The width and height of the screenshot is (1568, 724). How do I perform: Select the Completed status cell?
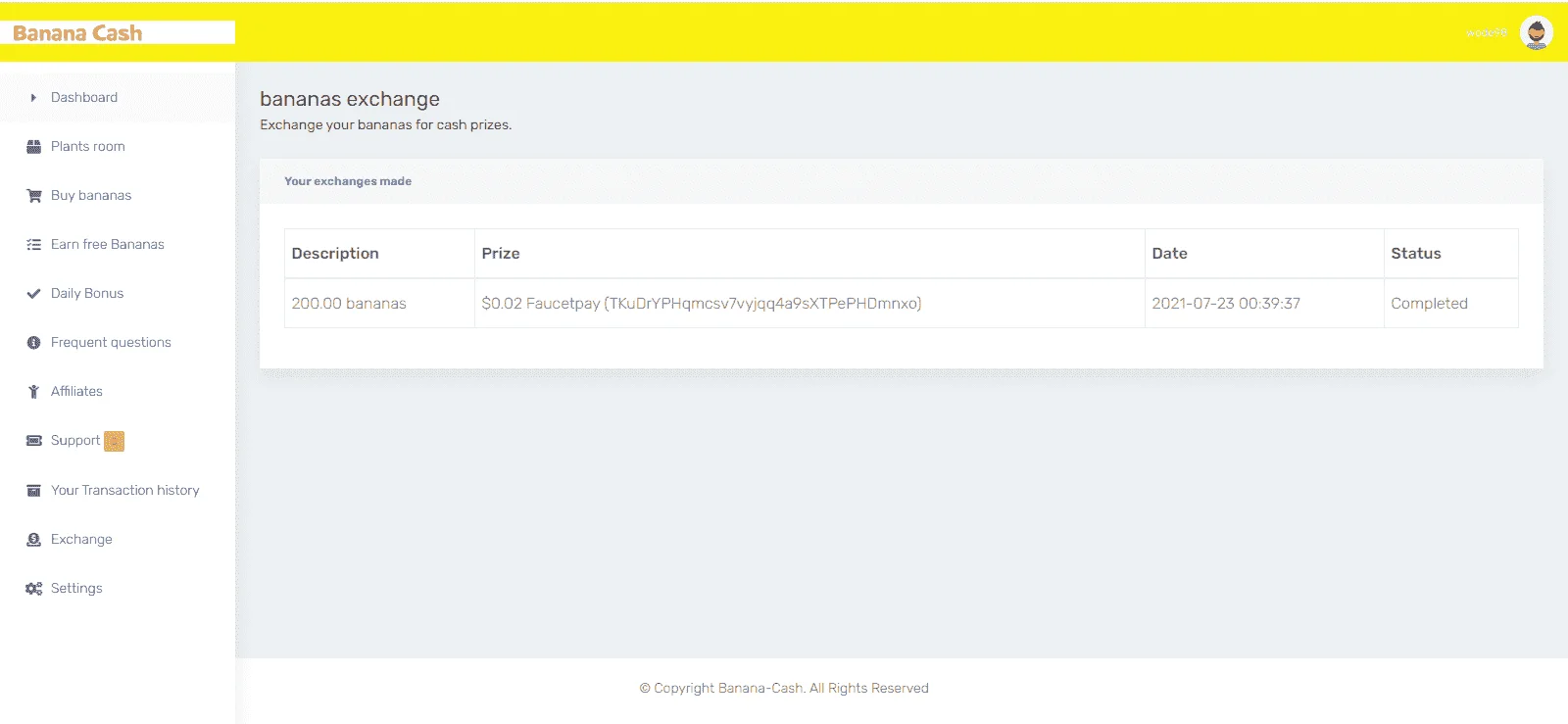[1451, 304]
